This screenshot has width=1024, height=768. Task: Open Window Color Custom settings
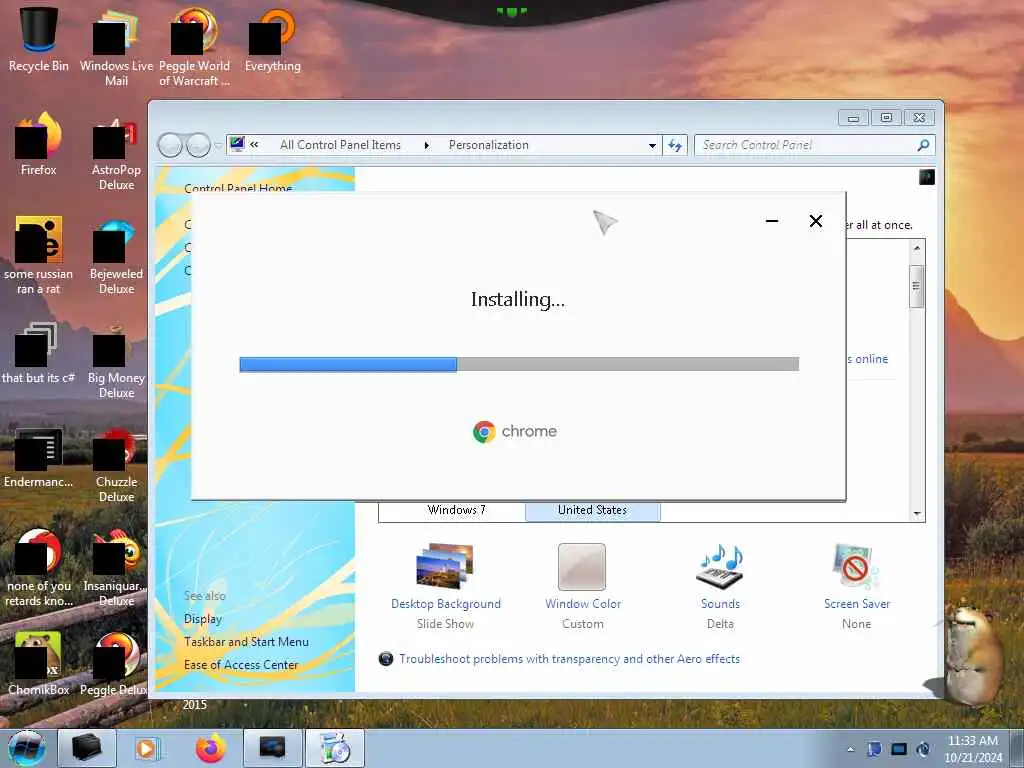(x=583, y=586)
